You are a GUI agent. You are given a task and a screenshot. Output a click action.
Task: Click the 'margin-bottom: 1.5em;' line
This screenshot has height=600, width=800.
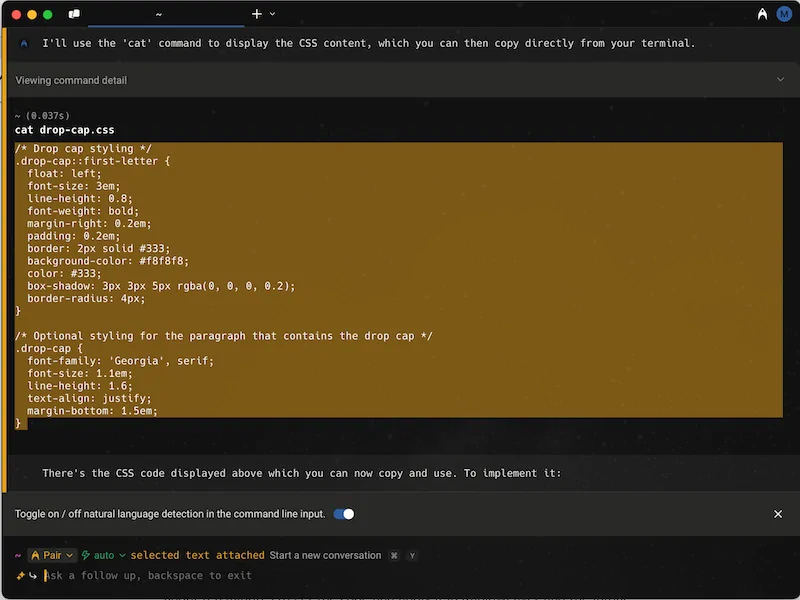(x=92, y=411)
